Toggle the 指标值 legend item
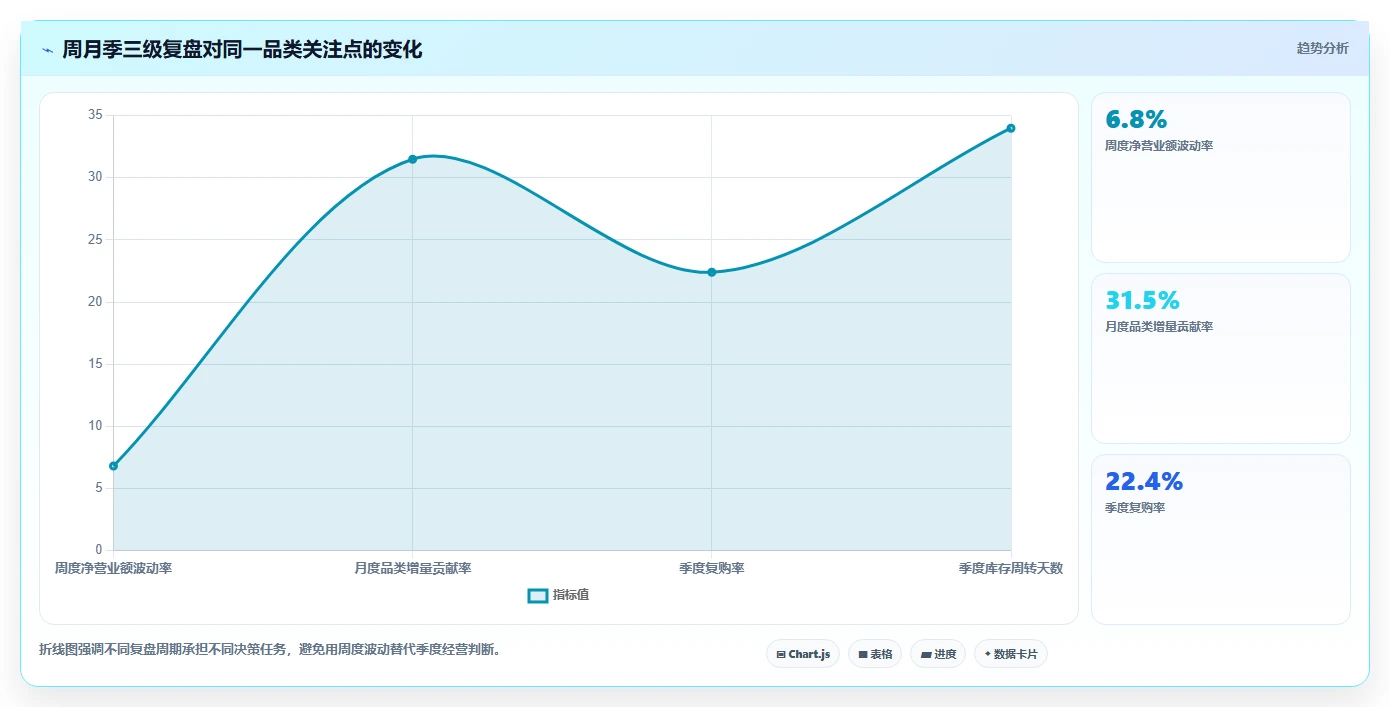The width and height of the screenshot is (1390, 707). pos(558,595)
